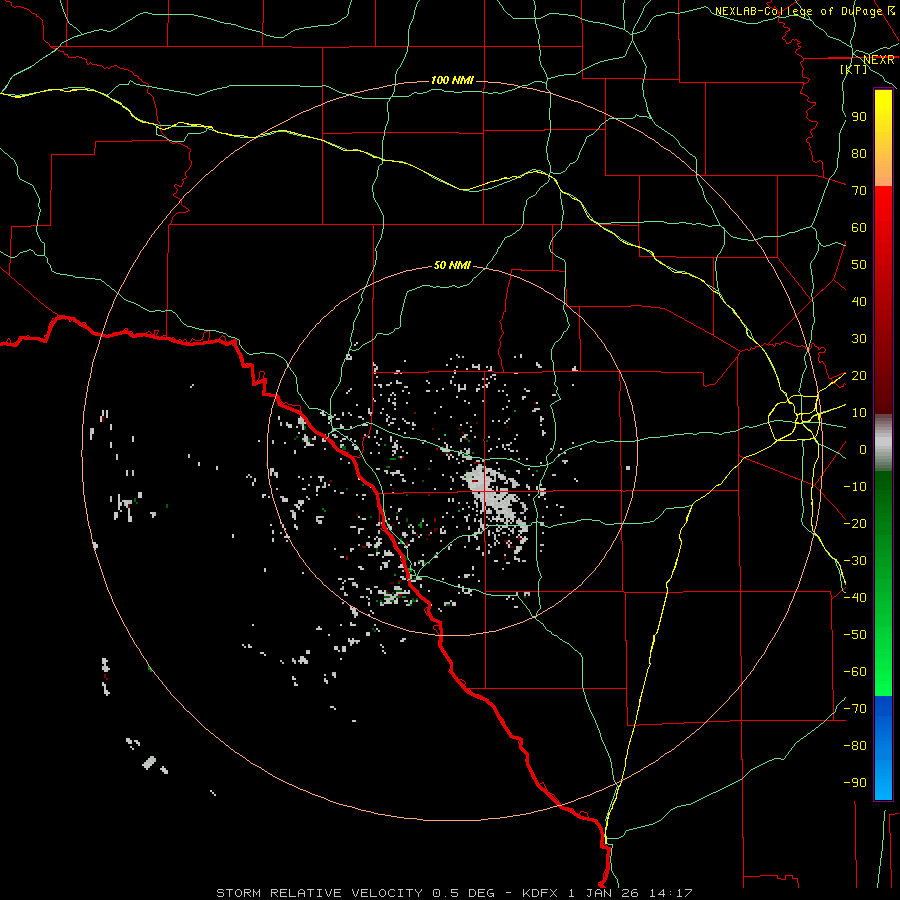900x900 pixels.
Task: Click the -50 value on velocity scale
Action: tap(855, 635)
